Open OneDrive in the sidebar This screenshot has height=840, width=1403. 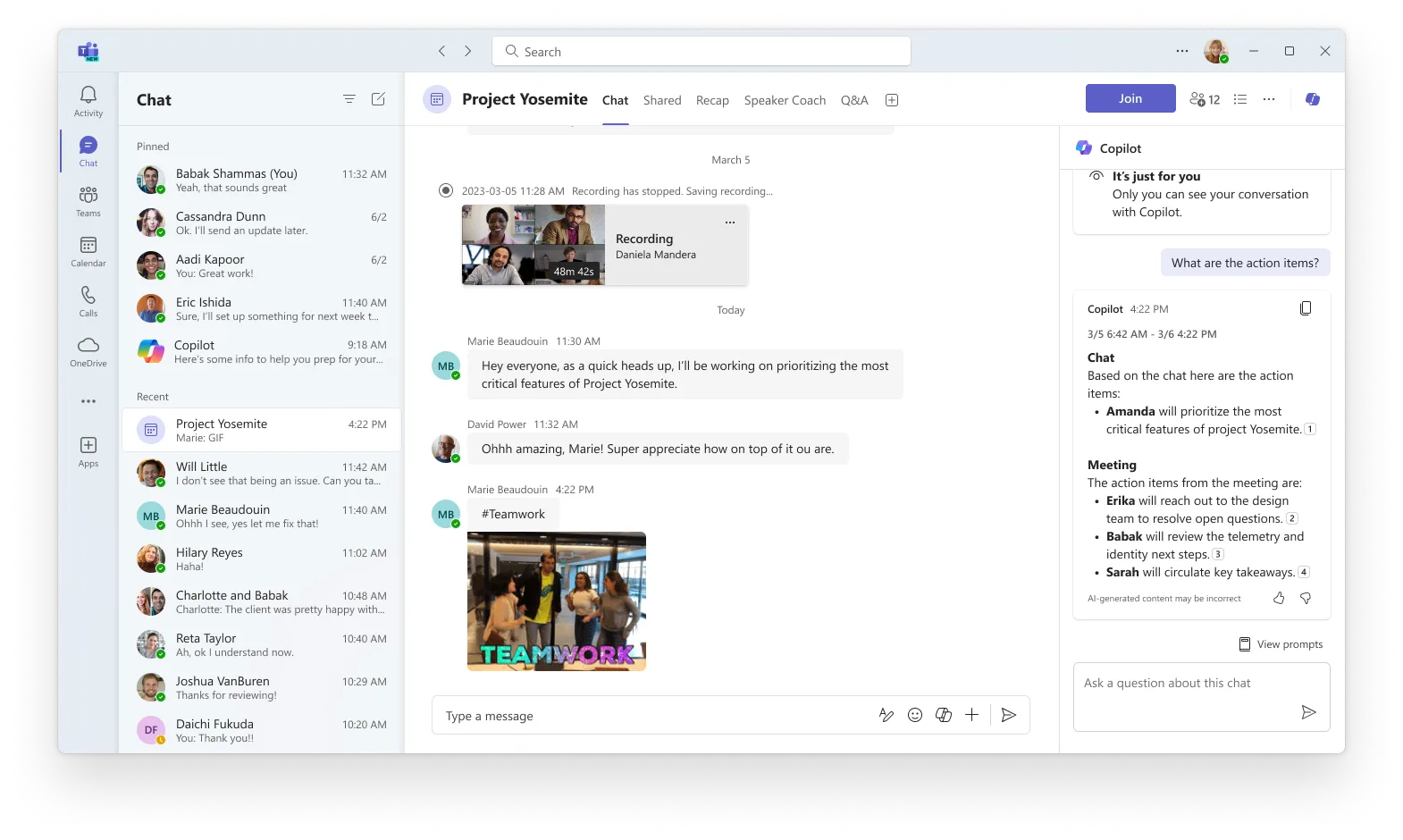[x=88, y=351]
